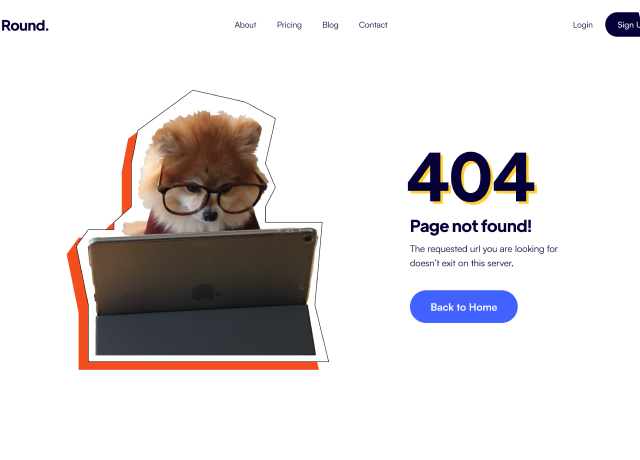Click the Login link

pyautogui.click(x=582, y=25)
